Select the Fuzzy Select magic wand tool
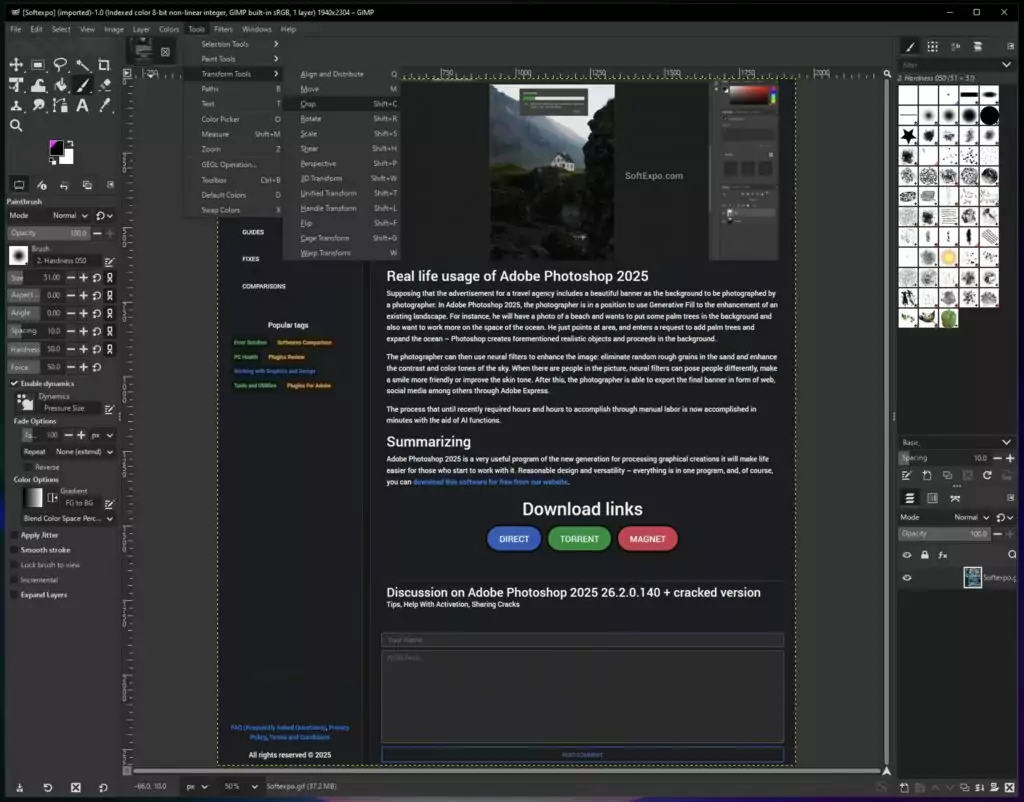The height and width of the screenshot is (802, 1024). click(x=82, y=65)
